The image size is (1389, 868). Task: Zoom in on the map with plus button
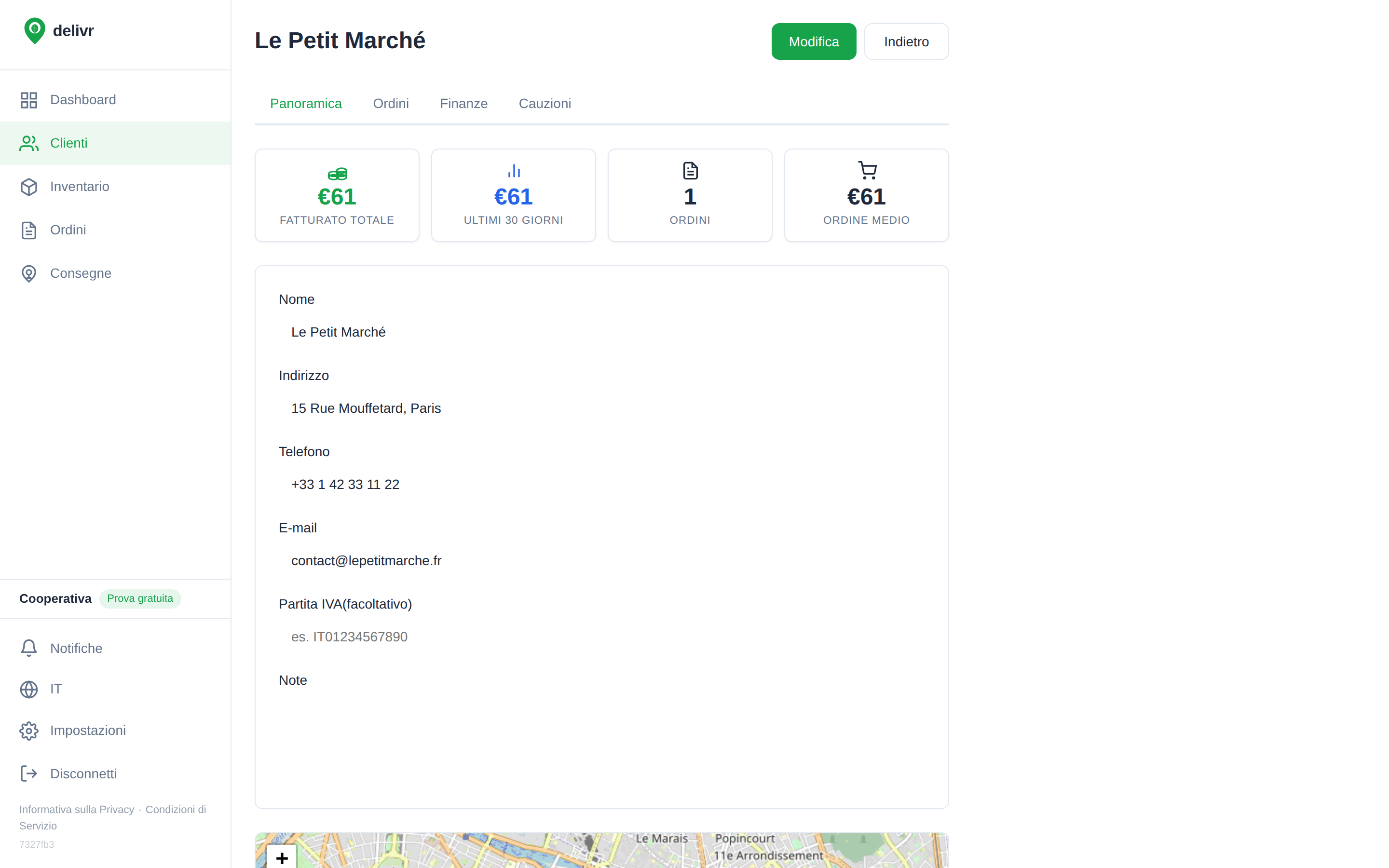(x=282, y=858)
